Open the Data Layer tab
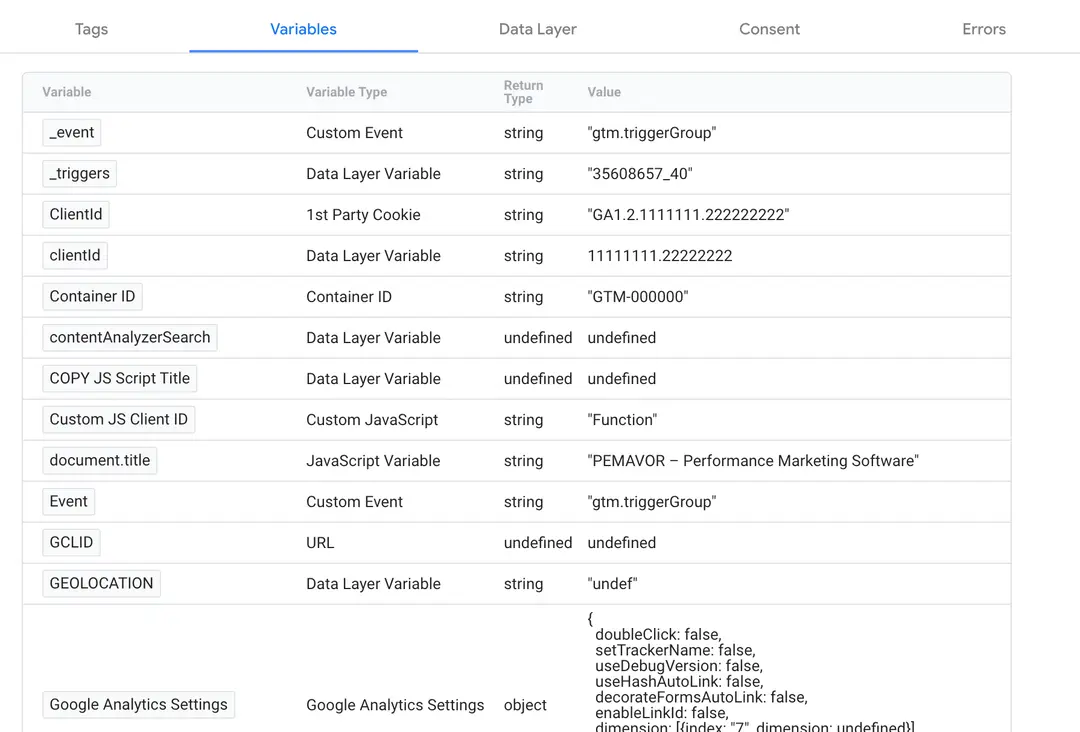This screenshot has height=732, width=1080. point(537,29)
